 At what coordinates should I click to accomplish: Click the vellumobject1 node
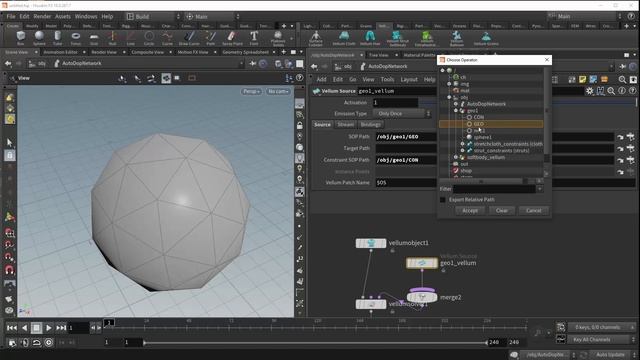(371, 243)
